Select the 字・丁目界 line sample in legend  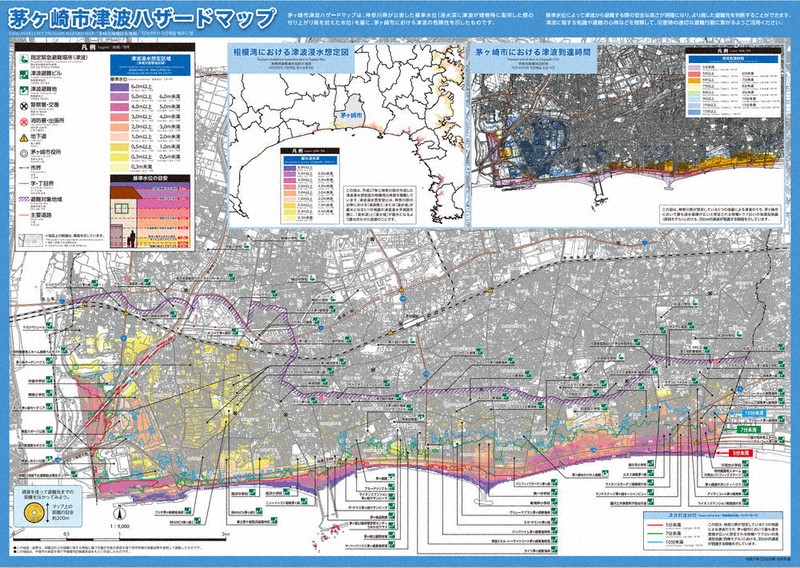coord(23,183)
